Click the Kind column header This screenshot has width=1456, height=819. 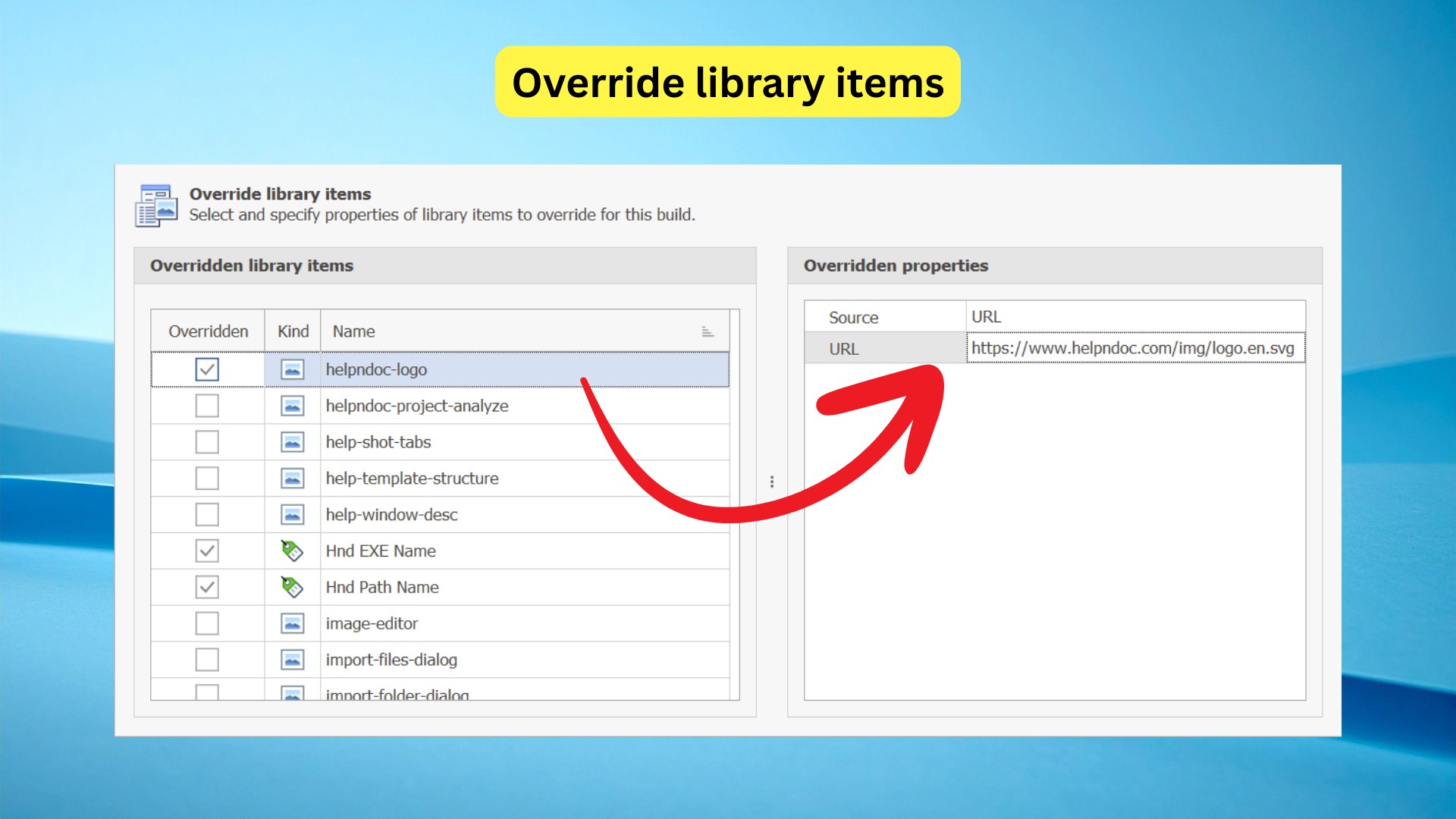(292, 331)
